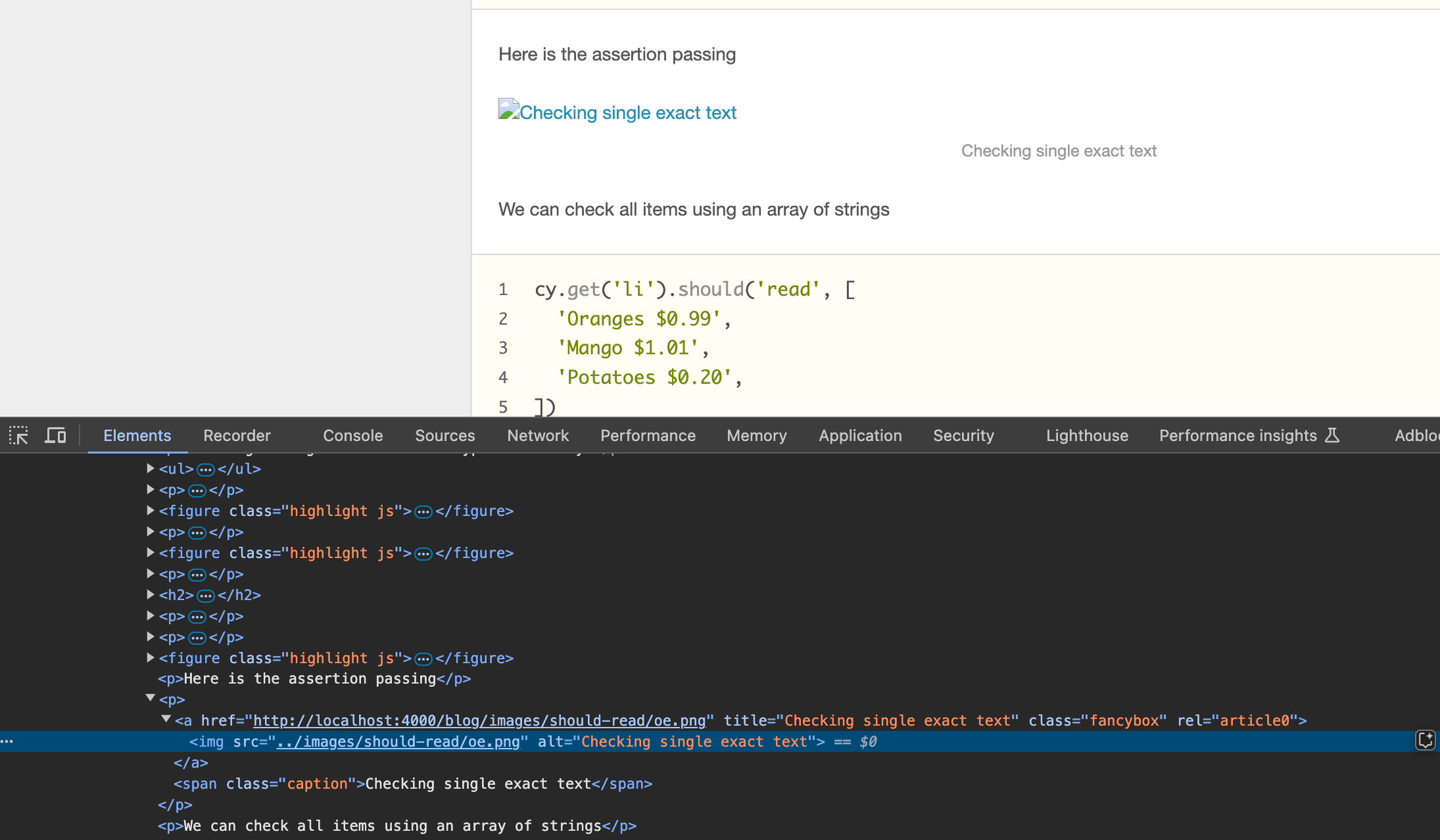Open the ../images/should-read/oe.png src link
This screenshot has height=840, width=1440.
398,741
